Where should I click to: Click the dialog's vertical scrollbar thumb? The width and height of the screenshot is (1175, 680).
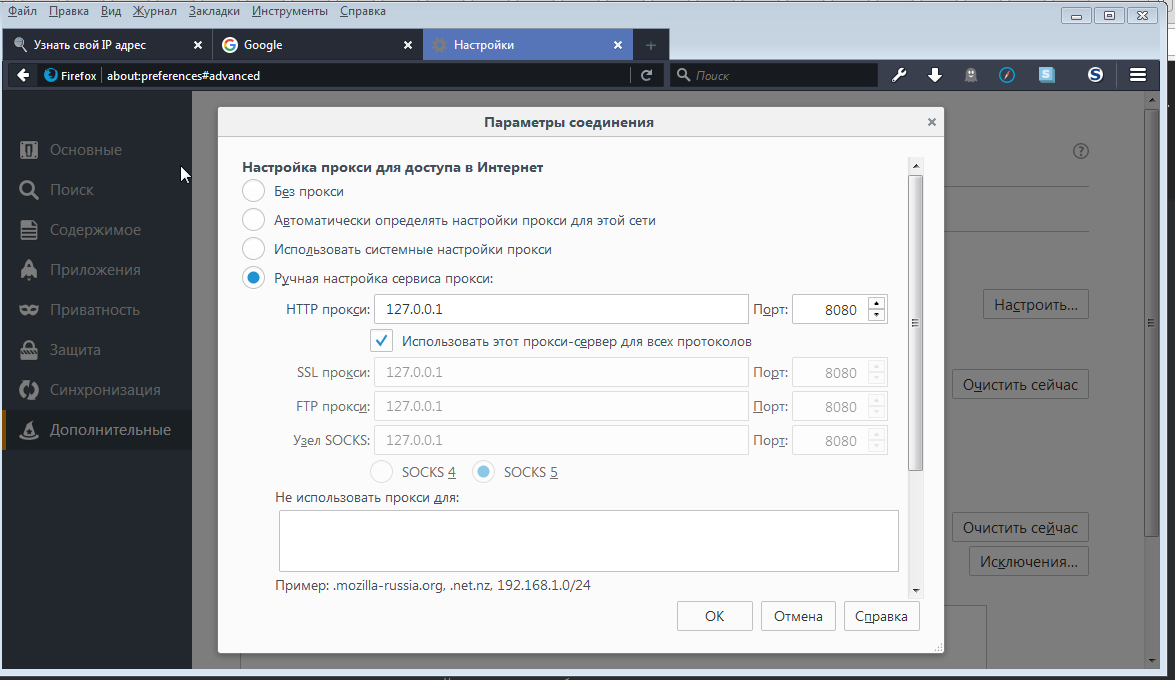pyautogui.click(x=915, y=322)
